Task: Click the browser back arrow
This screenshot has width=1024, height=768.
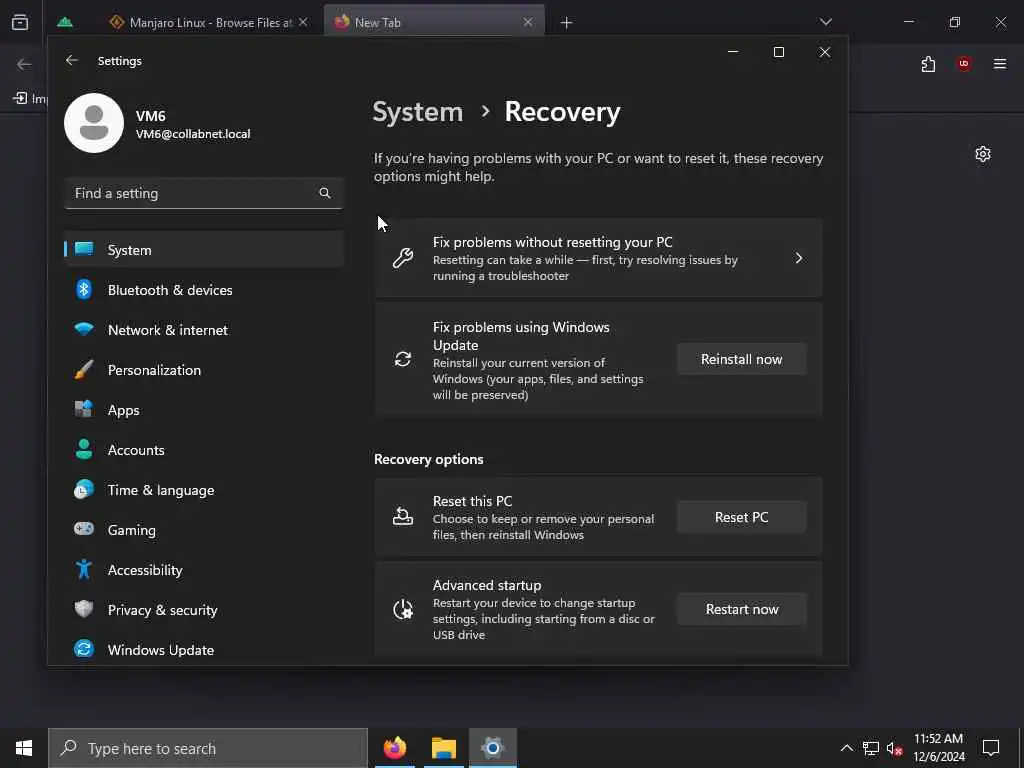Action: pos(24,64)
